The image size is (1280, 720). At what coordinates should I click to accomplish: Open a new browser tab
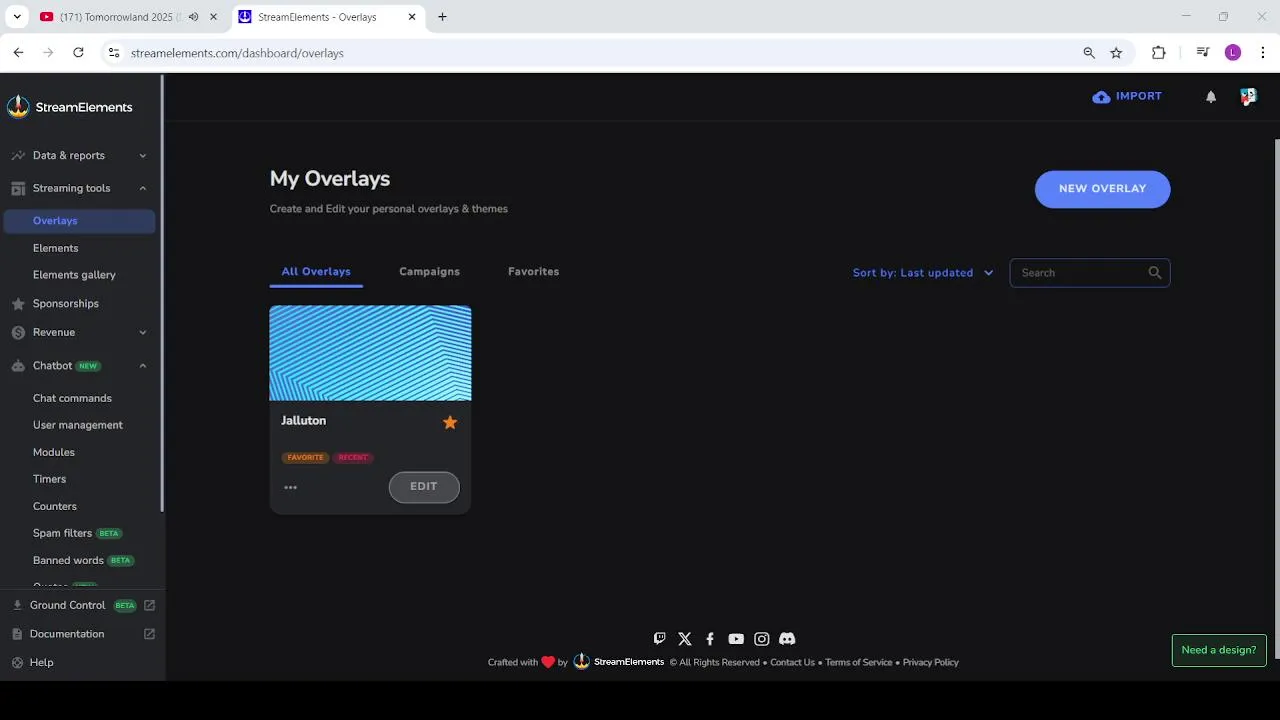pos(442,17)
